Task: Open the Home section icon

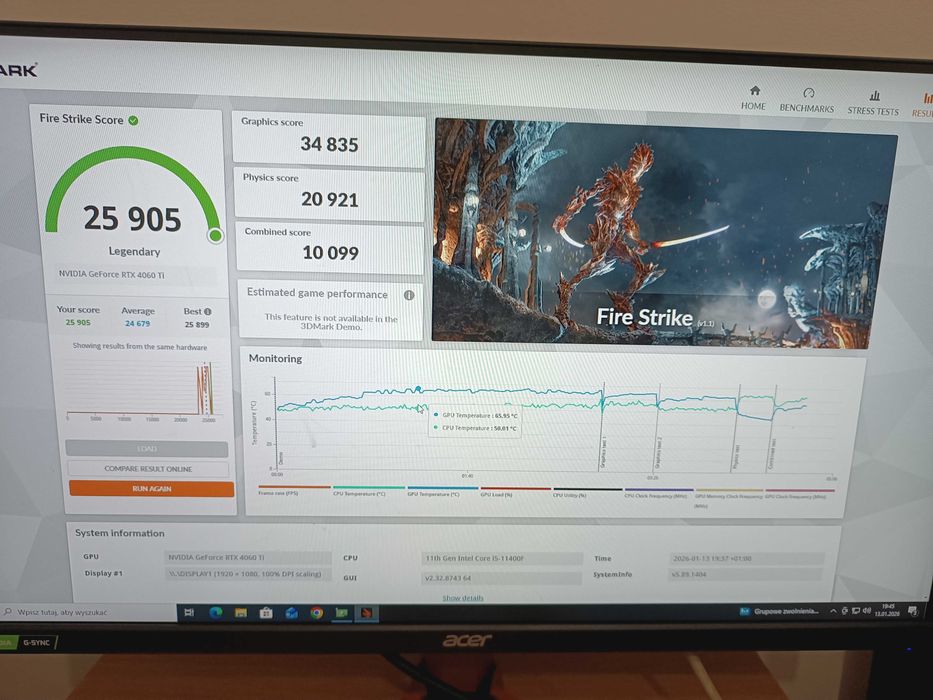Action: (754, 91)
